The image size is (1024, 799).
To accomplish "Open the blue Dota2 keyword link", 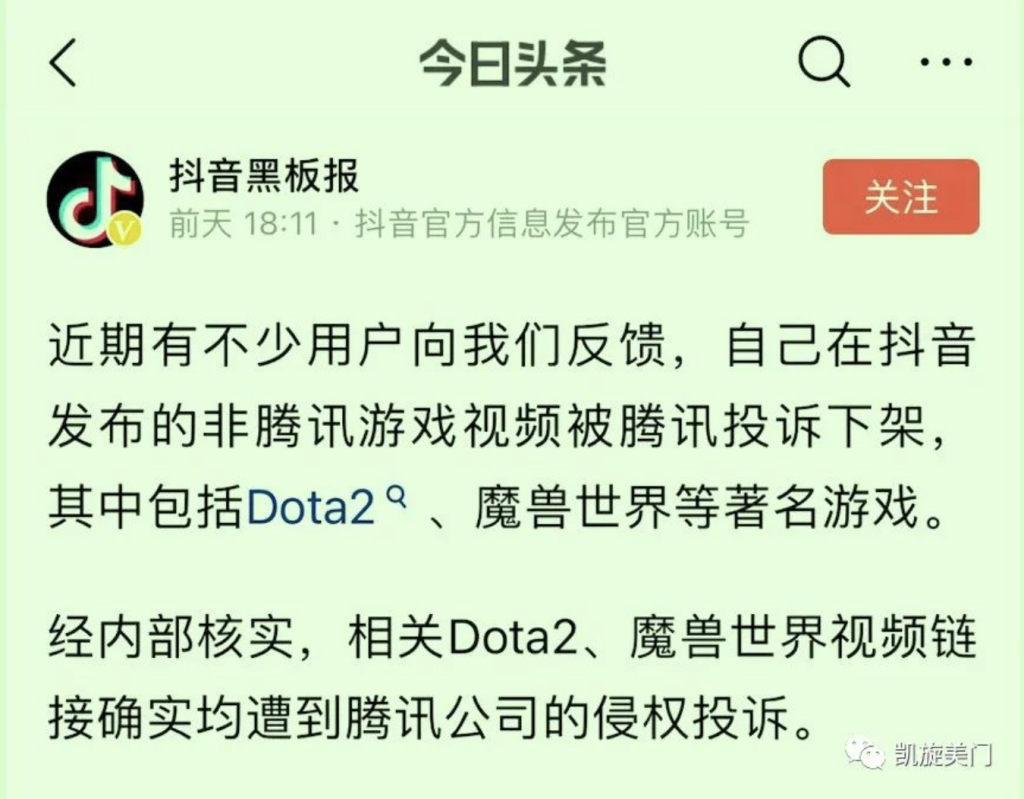I will tap(311, 508).
